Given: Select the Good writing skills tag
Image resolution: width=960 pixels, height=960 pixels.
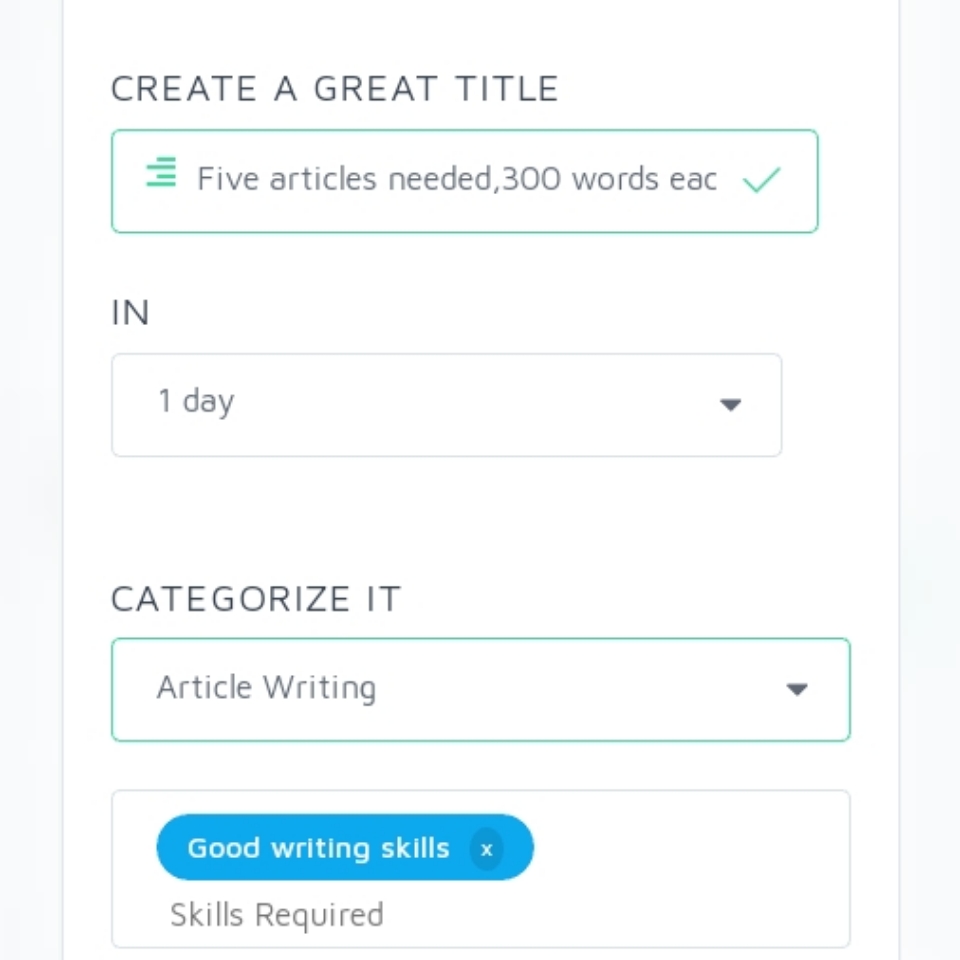Looking at the screenshot, I should 318,848.
